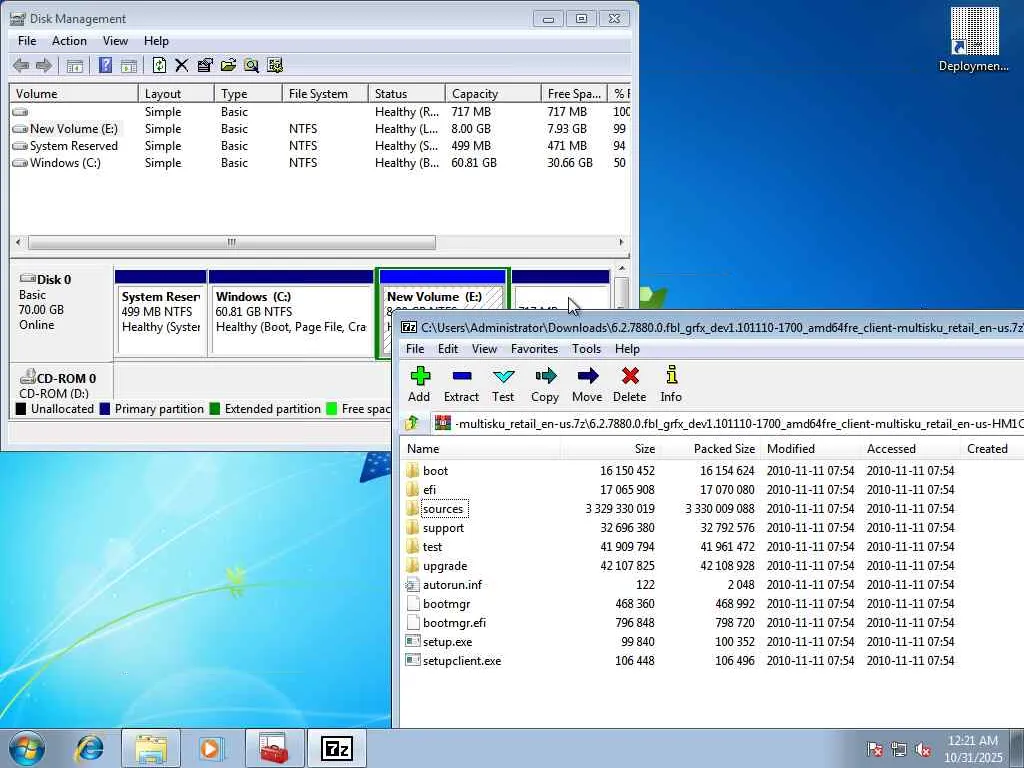Click the Open folder icon in Disk Management toolbar

click(x=228, y=65)
